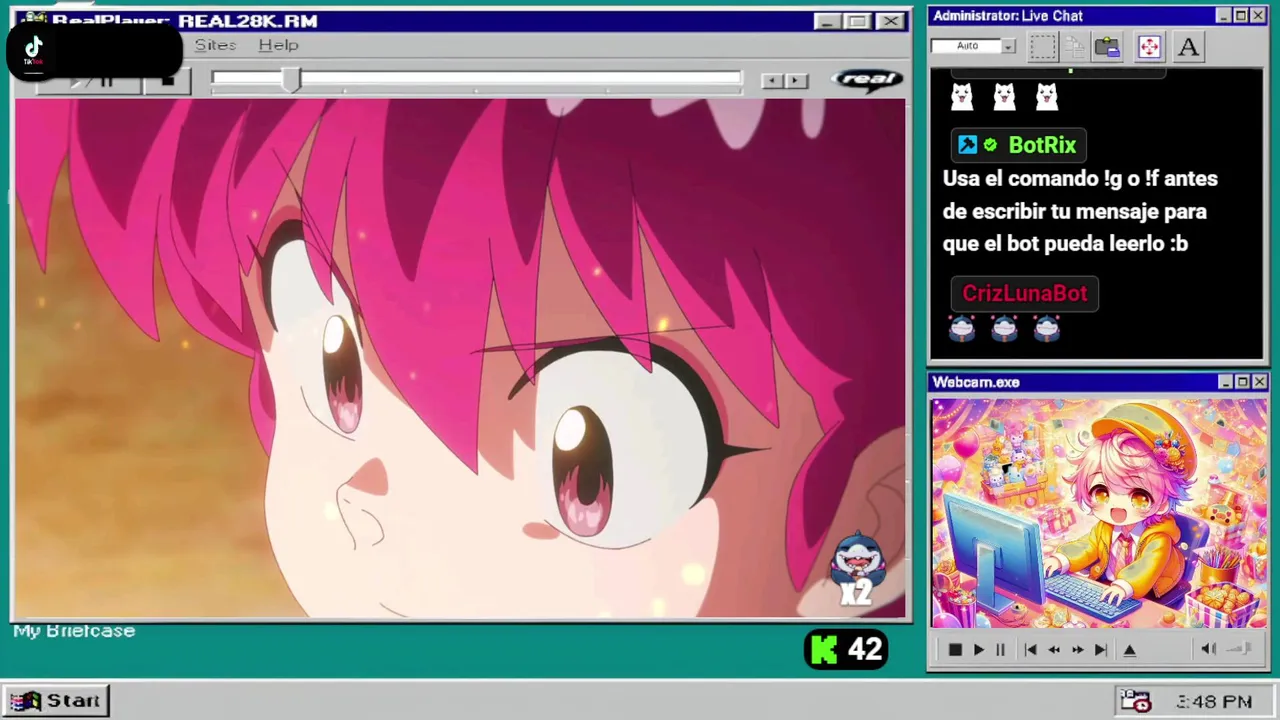Click the My Briefcase desktop label

74,631
